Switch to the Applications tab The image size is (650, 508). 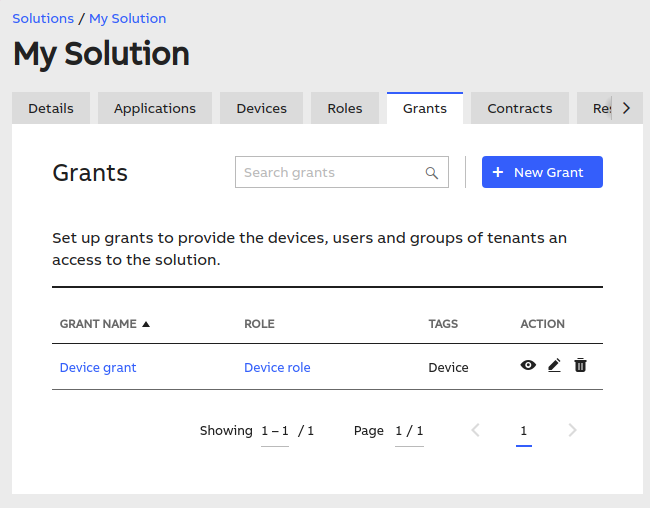click(155, 108)
